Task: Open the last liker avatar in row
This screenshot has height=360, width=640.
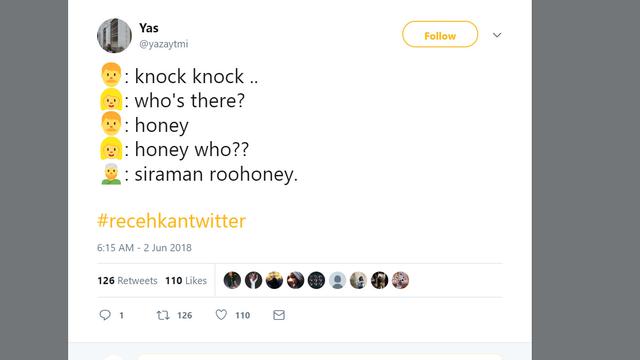Action: pyautogui.click(x=400, y=280)
